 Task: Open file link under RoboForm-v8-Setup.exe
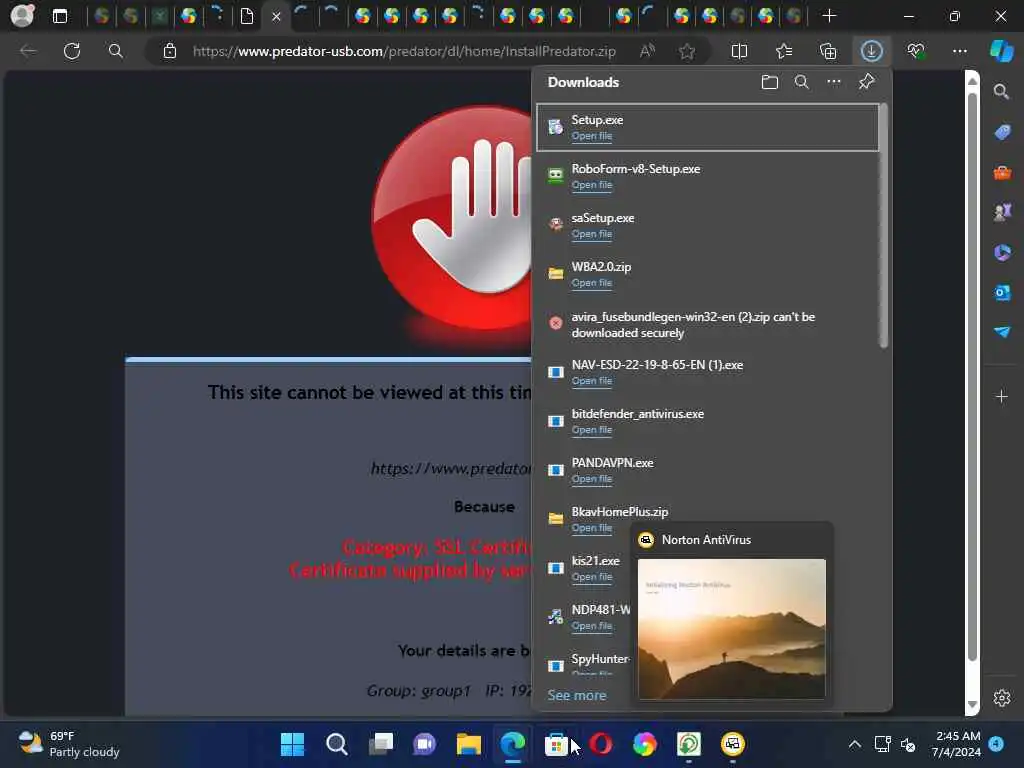point(592,185)
